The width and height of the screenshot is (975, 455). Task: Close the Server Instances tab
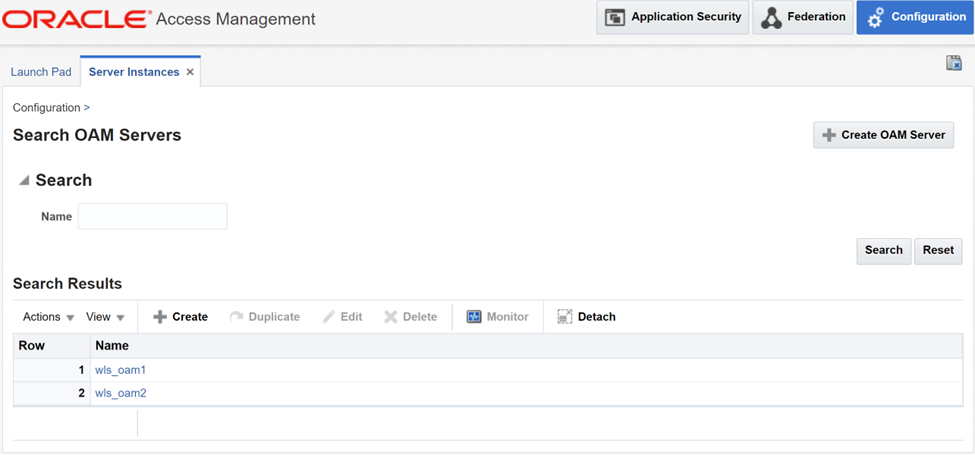[x=190, y=72]
